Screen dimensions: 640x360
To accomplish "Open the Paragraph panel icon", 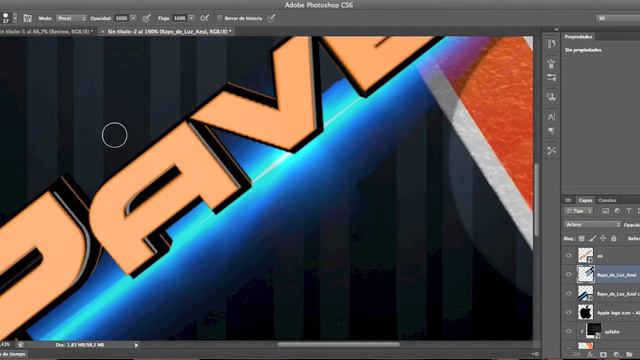I will (551, 131).
